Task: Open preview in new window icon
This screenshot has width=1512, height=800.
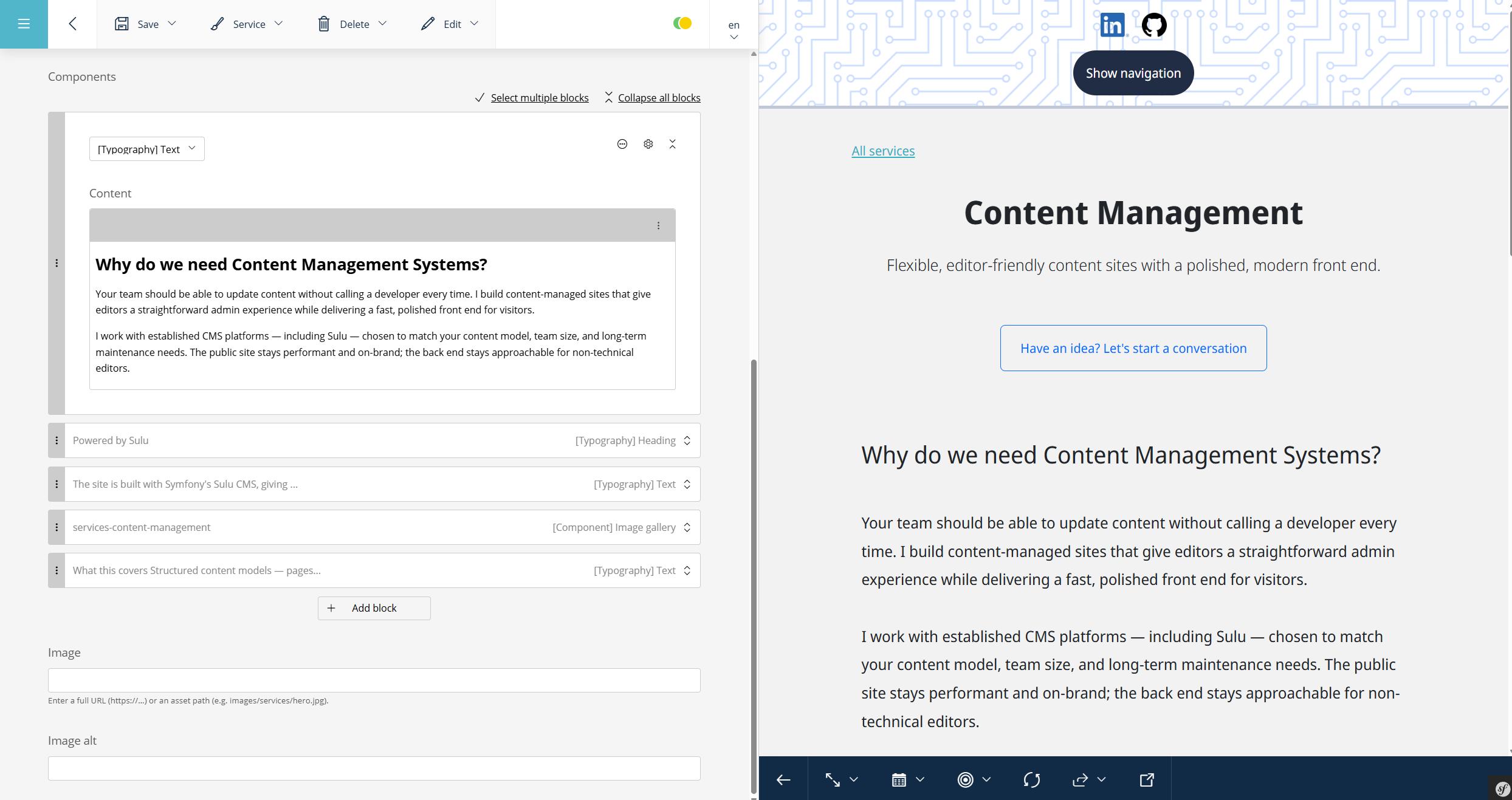Action: click(1147, 779)
